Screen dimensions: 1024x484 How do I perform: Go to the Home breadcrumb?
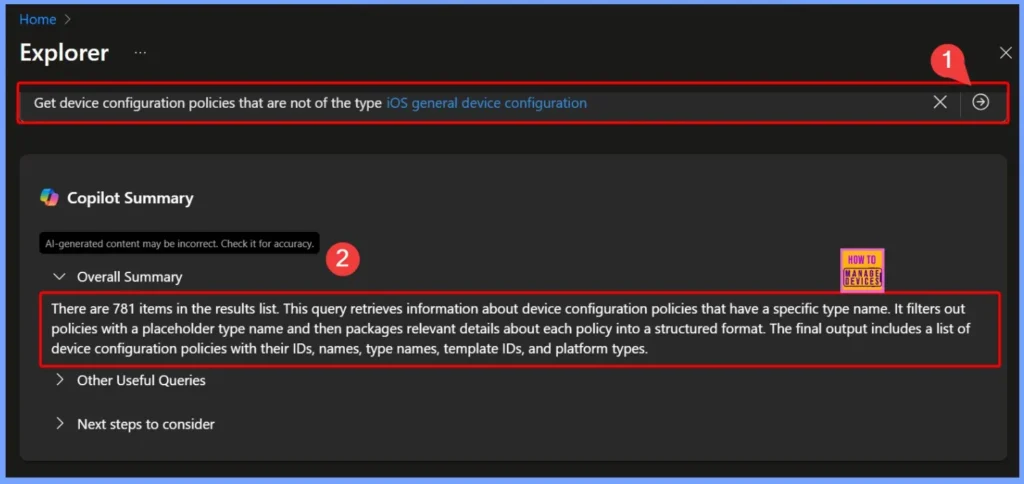tap(37, 20)
